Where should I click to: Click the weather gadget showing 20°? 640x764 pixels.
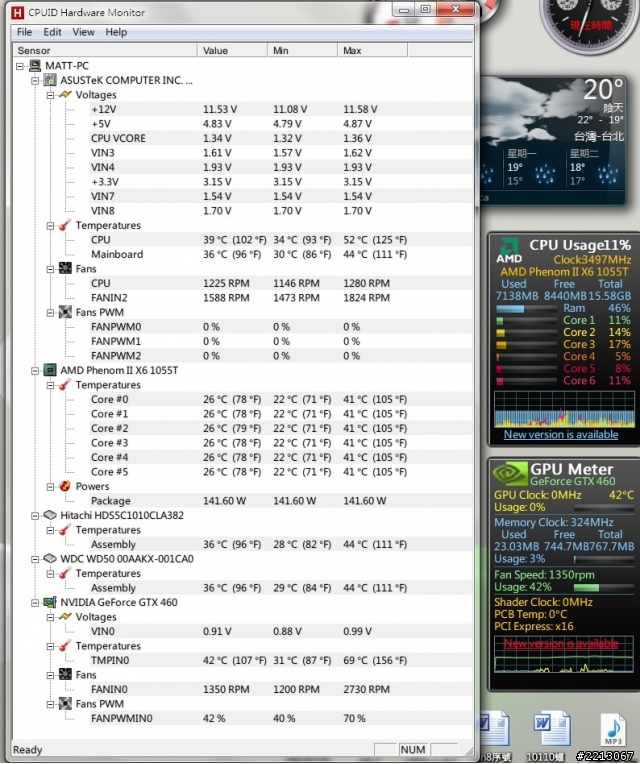pos(553,140)
